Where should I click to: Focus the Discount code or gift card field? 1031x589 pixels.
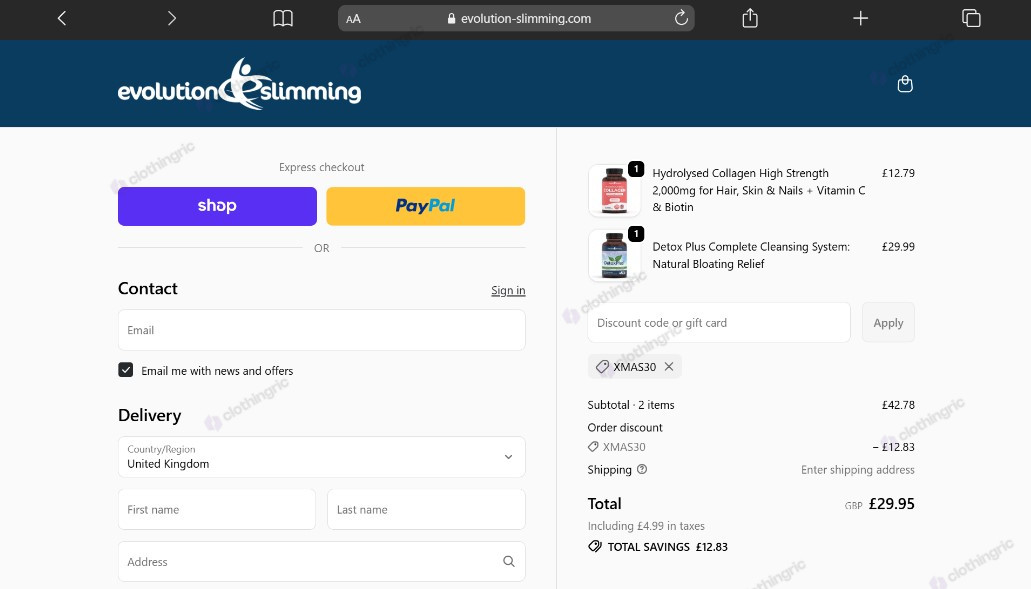pos(719,323)
